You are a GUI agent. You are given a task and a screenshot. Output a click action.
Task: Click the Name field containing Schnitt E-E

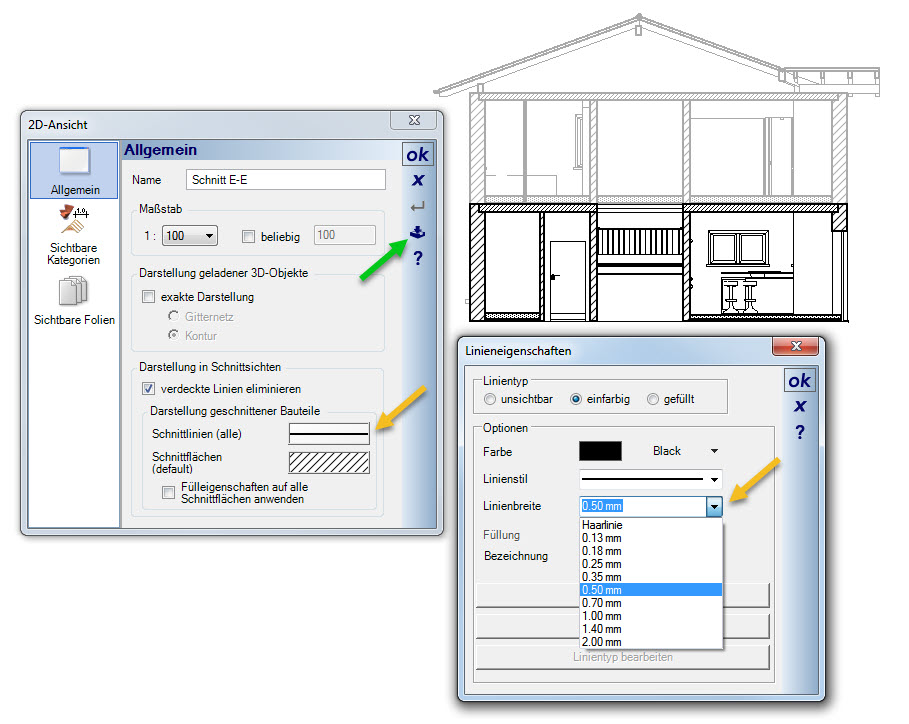(x=286, y=180)
